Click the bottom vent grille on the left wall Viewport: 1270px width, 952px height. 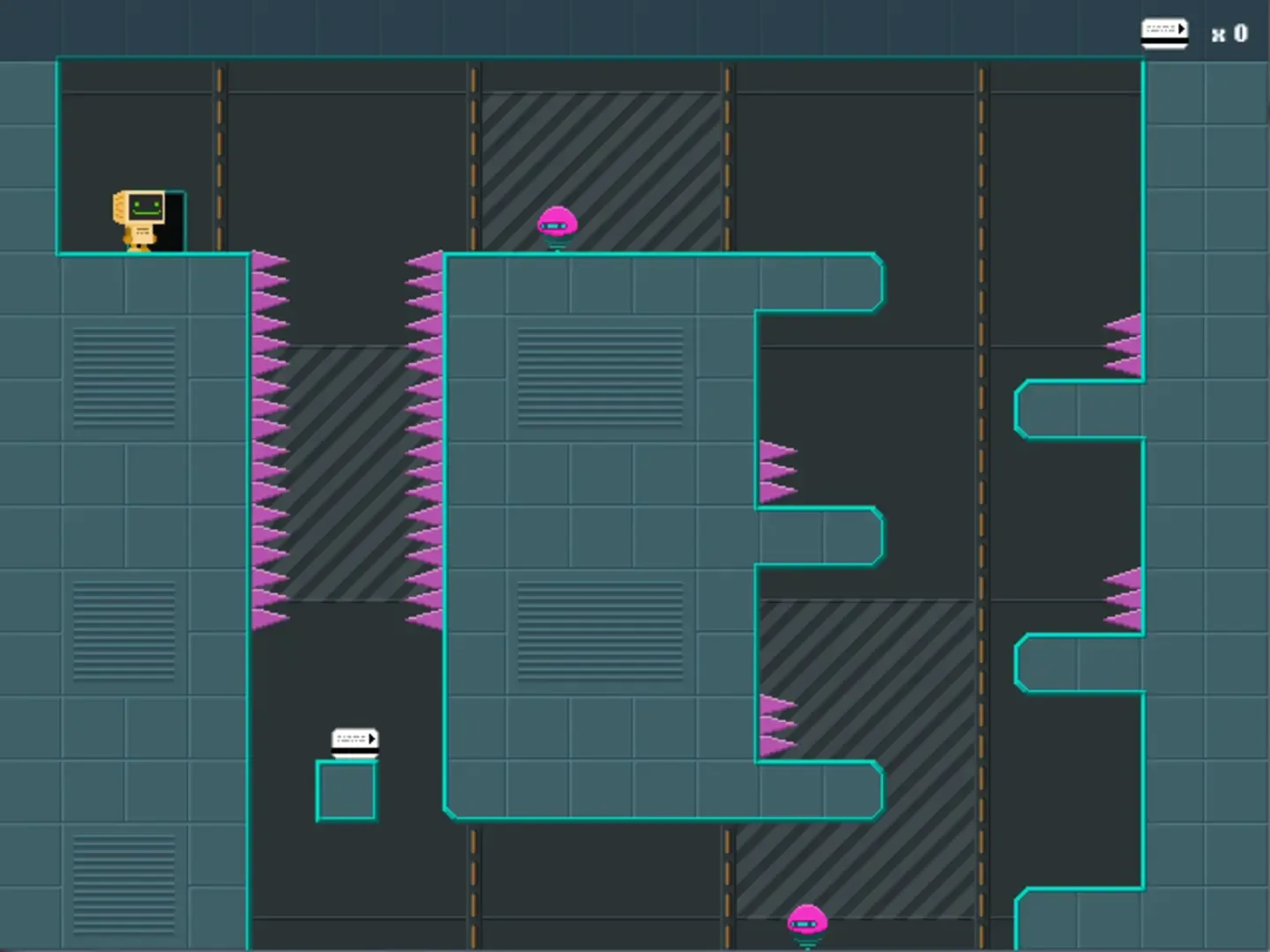tap(123, 884)
